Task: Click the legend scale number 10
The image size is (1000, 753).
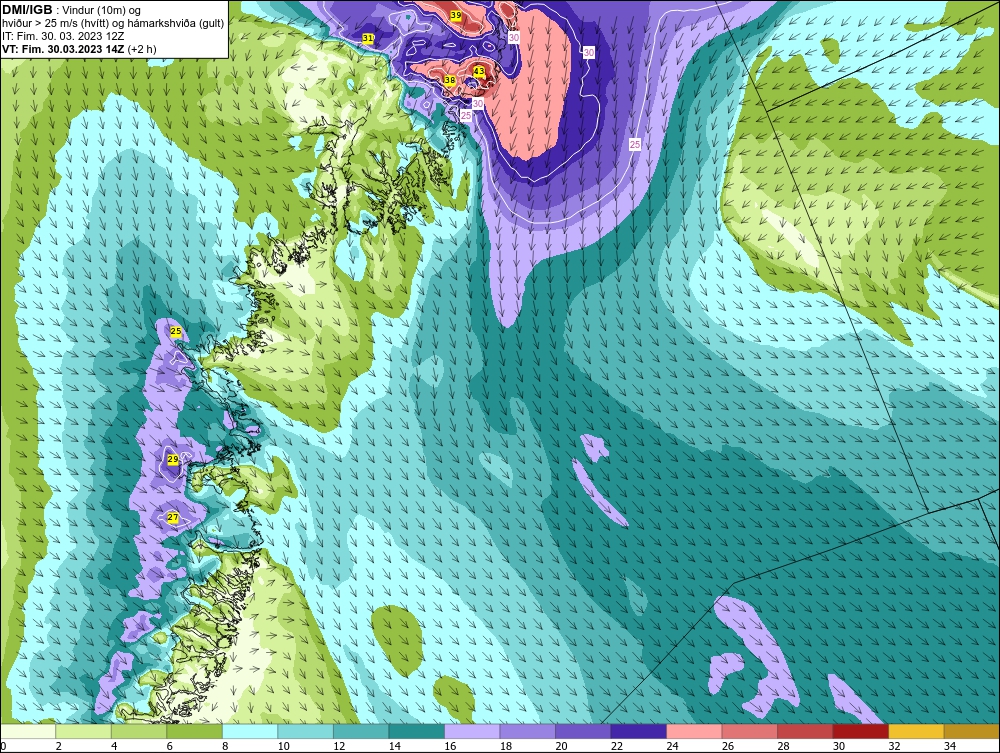Action: click(283, 746)
